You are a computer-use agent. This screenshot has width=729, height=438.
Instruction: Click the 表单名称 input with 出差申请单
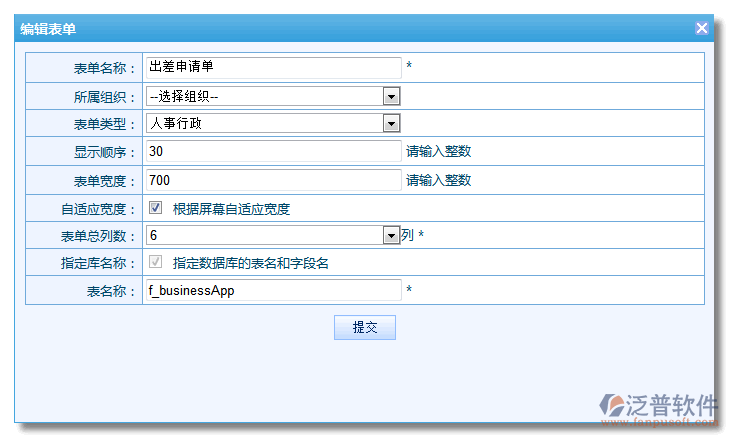click(273, 67)
